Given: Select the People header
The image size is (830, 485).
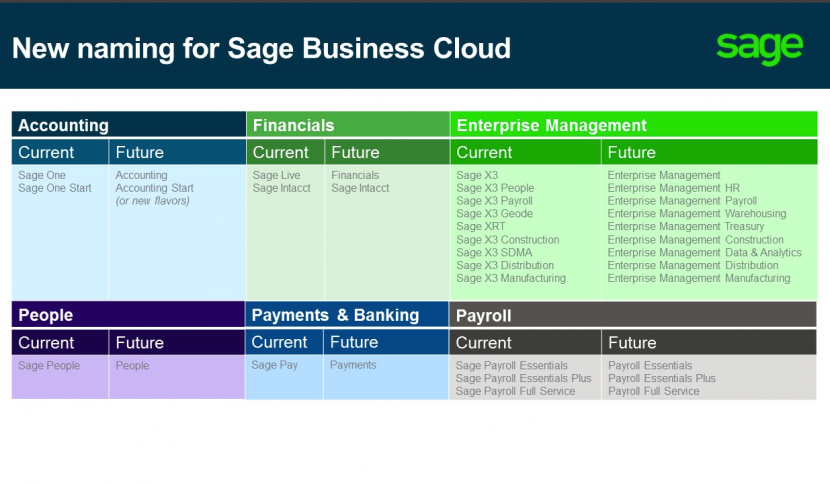Looking at the screenshot, I should pos(128,315).
